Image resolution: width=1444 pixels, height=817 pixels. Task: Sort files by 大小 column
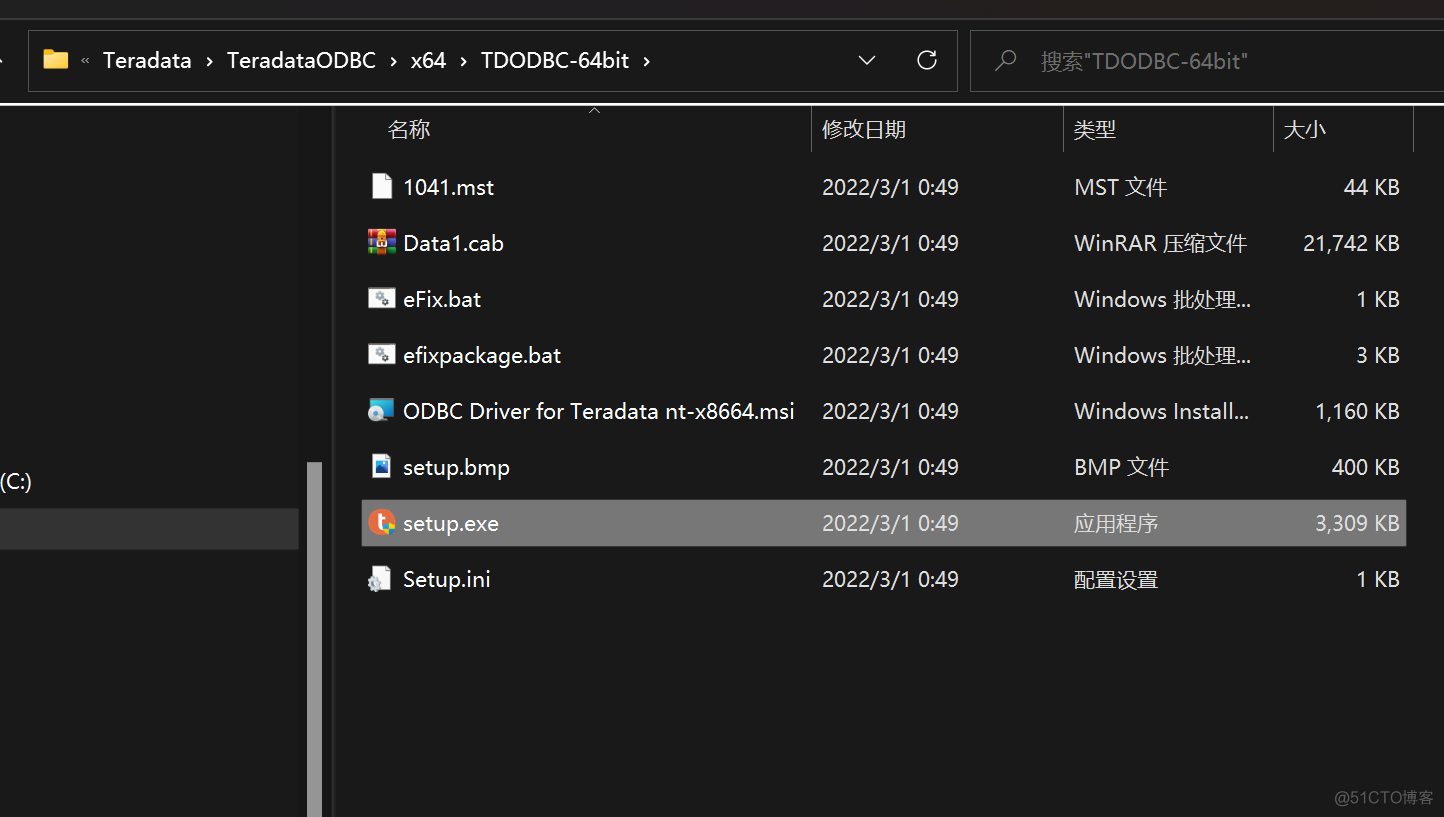[1305, 129]
